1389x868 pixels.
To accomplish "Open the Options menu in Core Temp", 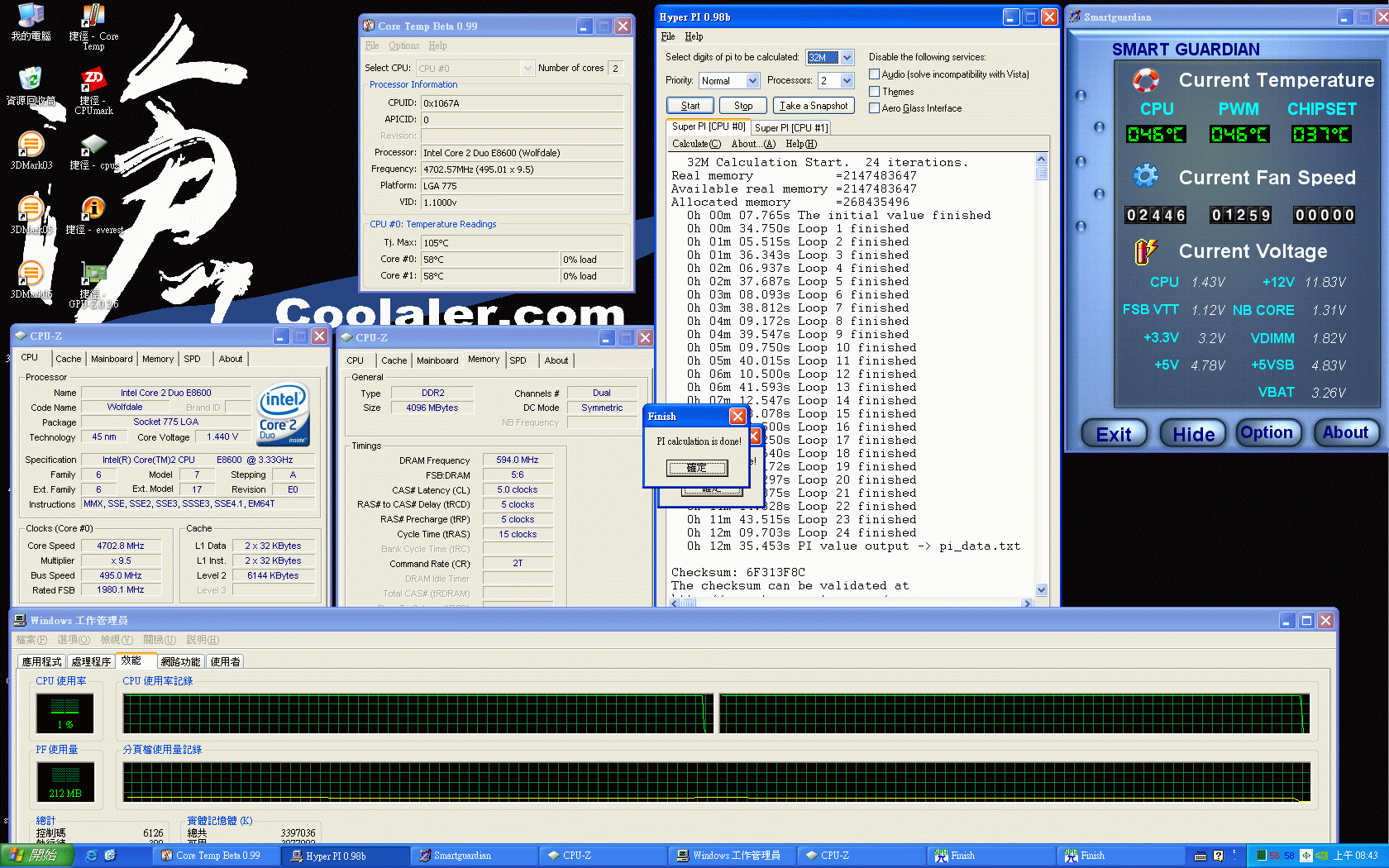I will pos(403,45).
